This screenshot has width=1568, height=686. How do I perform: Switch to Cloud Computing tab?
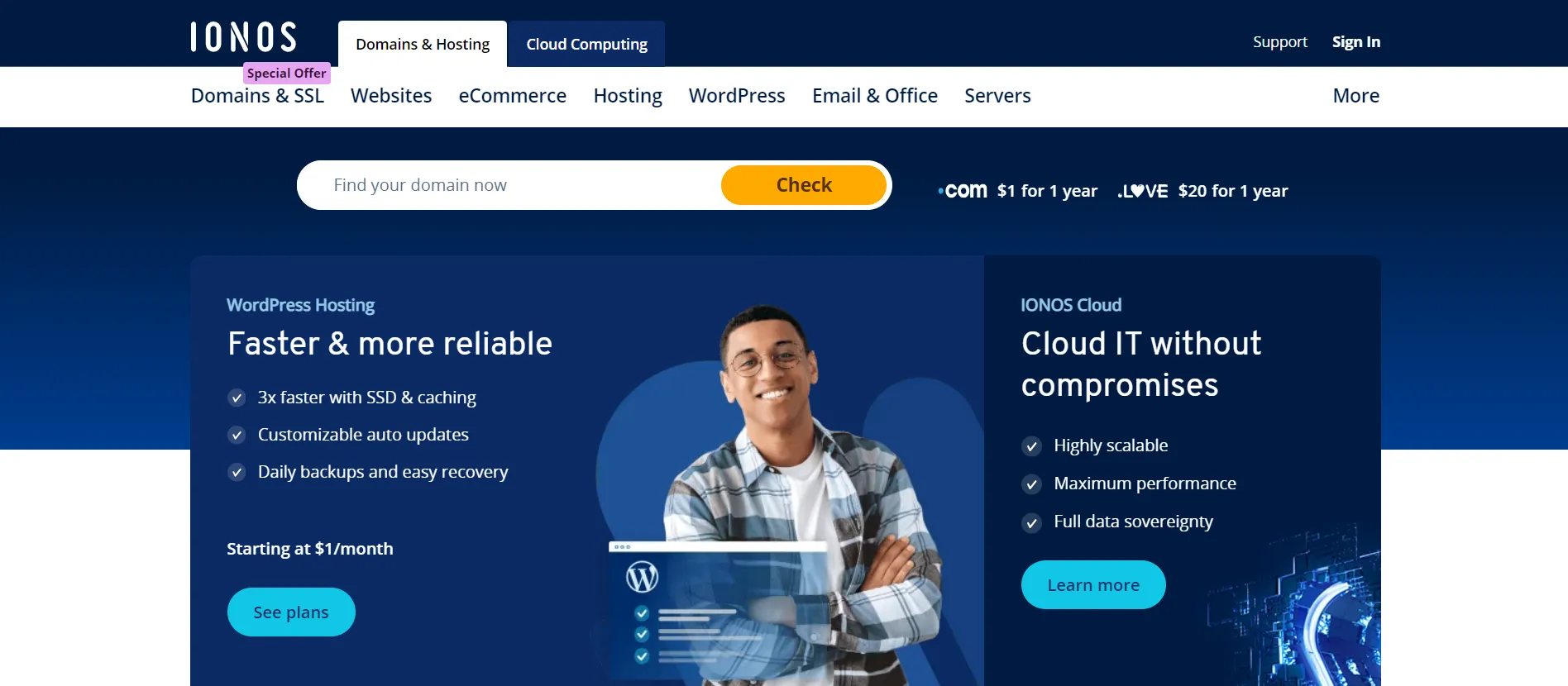click(587, 44)
